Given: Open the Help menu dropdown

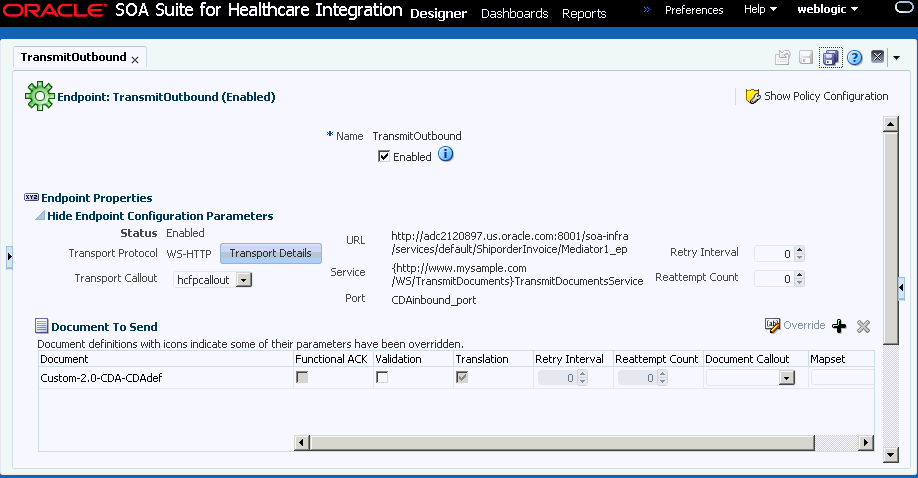Looking at the screenshot, I should tap(760, 9).
